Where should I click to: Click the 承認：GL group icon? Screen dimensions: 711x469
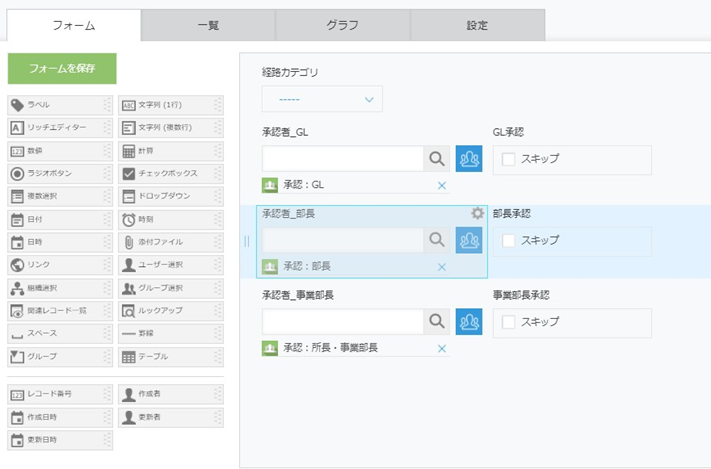(x=270, y=185)
